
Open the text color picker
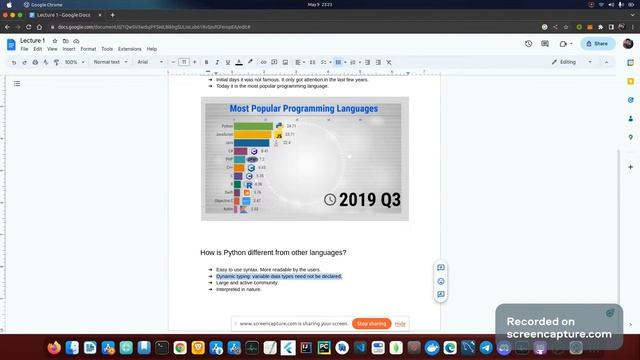click(x=239, y=62)
